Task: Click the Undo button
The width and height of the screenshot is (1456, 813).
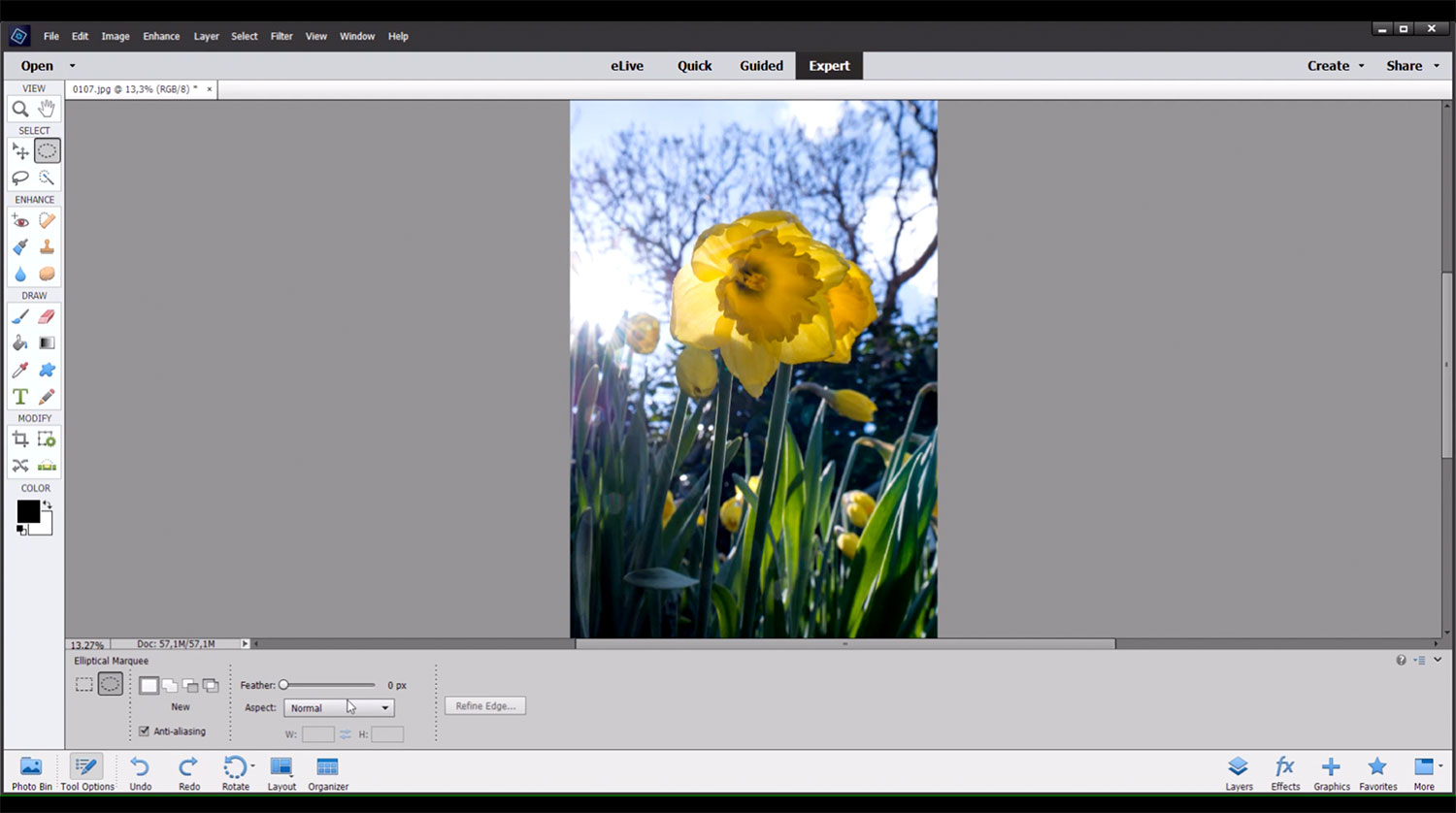Action: pos(141,773)
